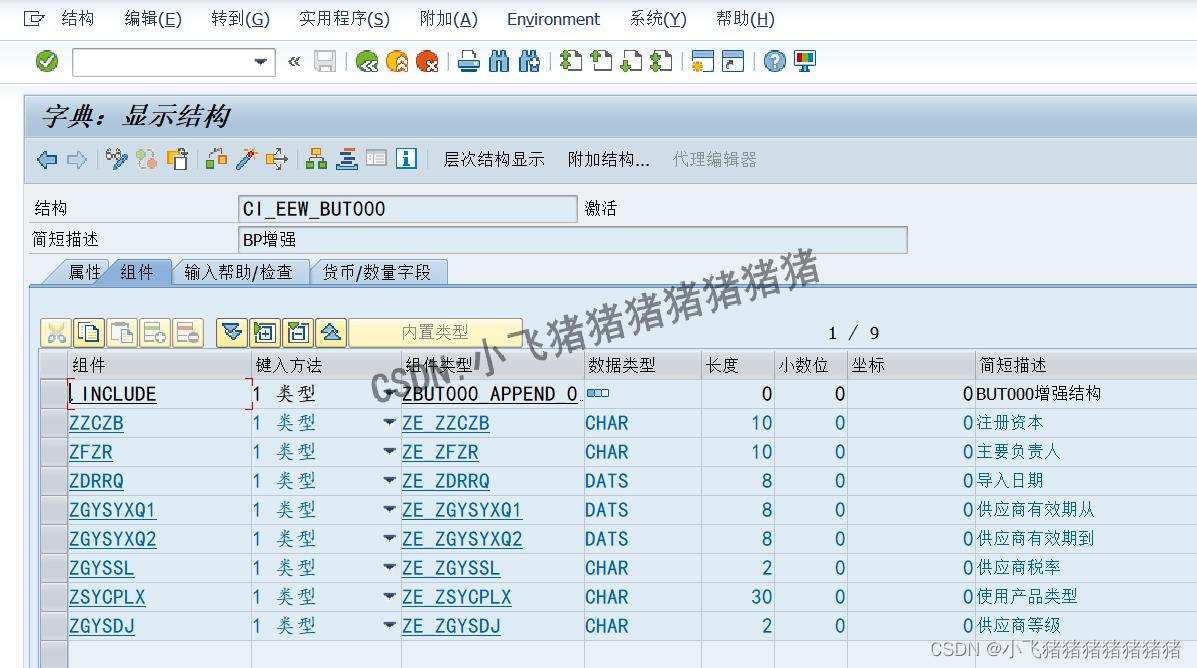Viewport: 1197px width, 668px height.
Task: Click the Display/Change glasses-pencil icon
Action: click(x=116, y=160)
